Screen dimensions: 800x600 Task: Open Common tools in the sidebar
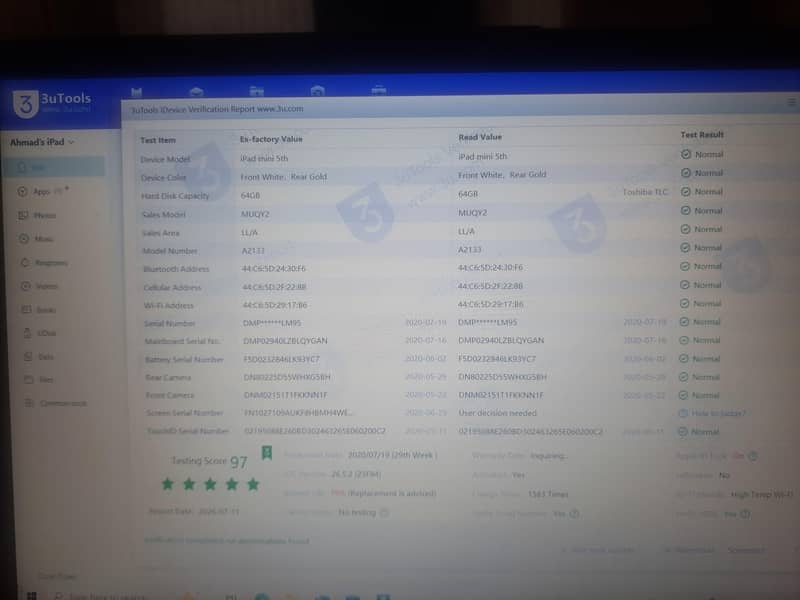[x=56, y=403]
